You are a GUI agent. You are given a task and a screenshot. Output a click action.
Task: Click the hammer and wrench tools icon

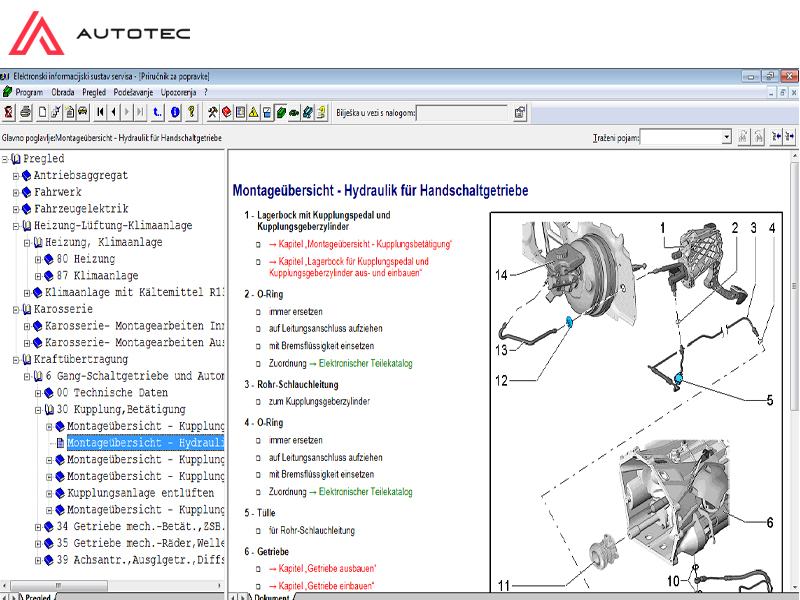(212, 112)
